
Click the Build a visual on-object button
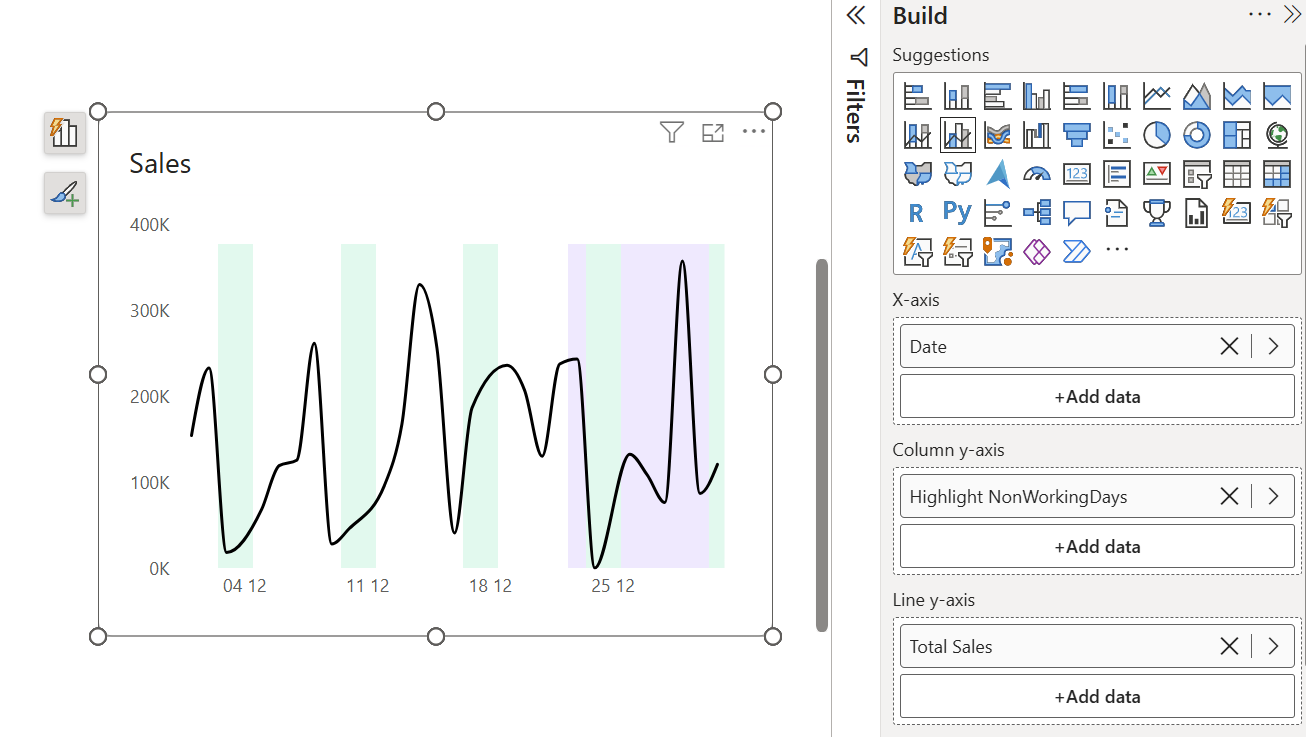(65, 132)
